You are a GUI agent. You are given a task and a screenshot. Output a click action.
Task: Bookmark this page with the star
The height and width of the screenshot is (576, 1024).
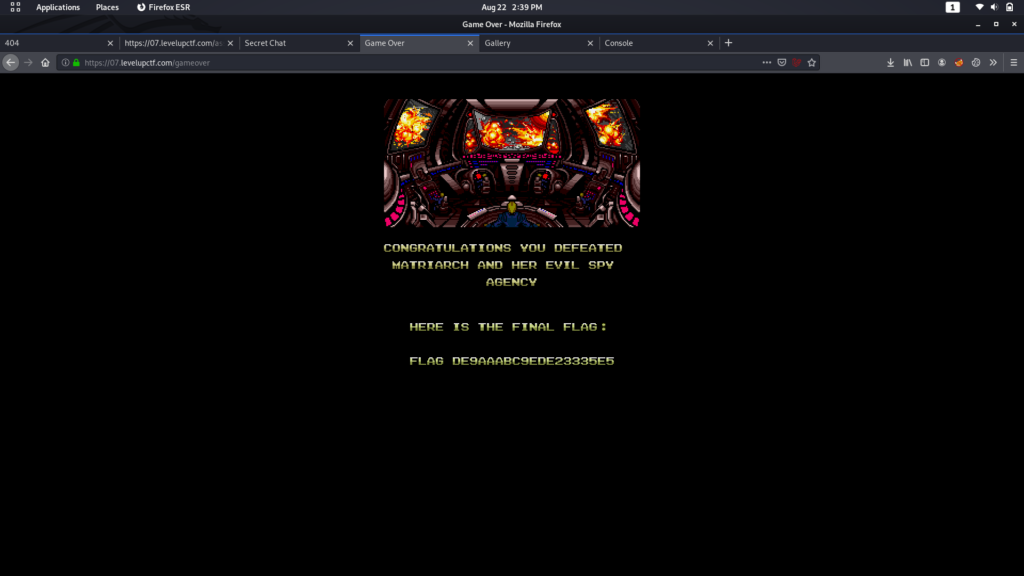tap(812, 63)
